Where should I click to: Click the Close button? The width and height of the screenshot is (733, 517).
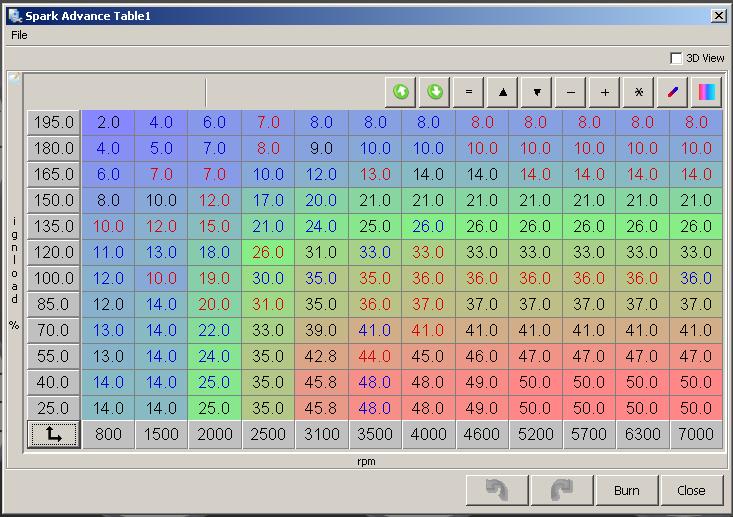(x=691, y=490)
